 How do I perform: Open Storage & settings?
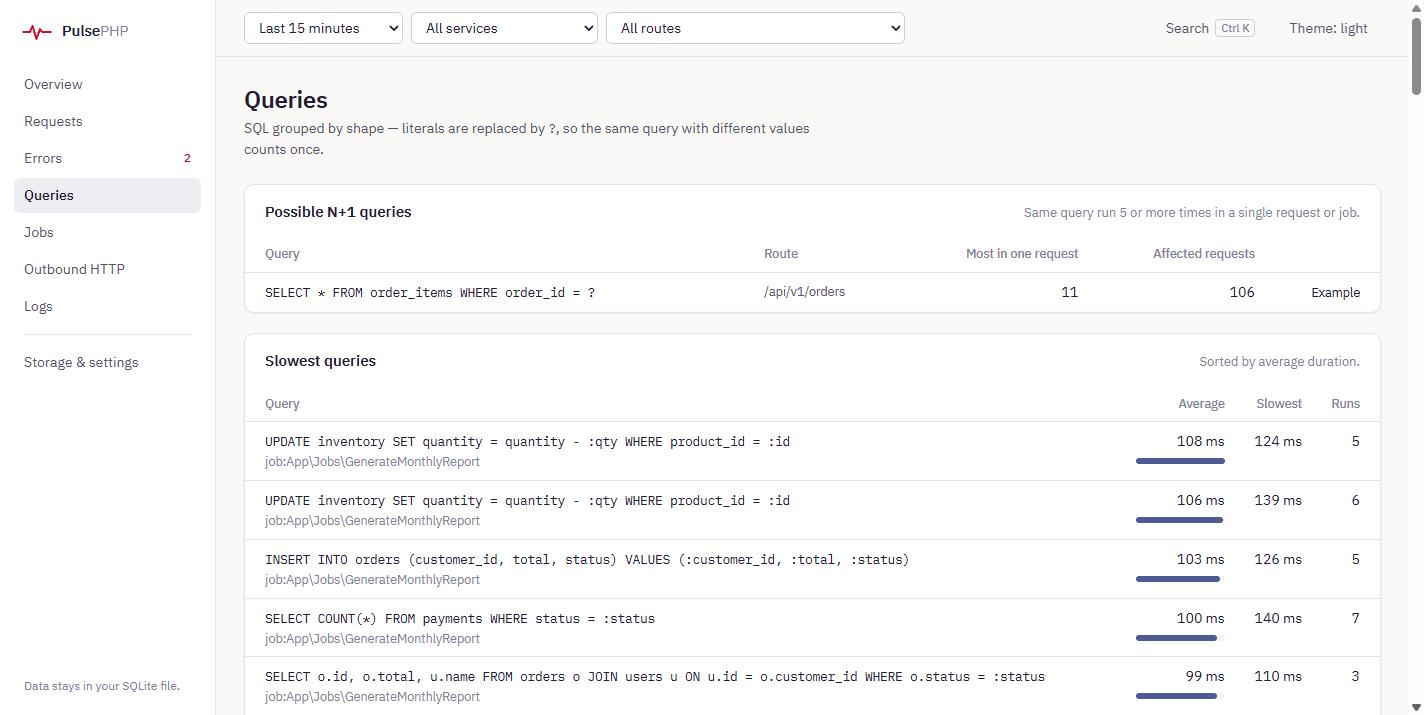[107, 362]
